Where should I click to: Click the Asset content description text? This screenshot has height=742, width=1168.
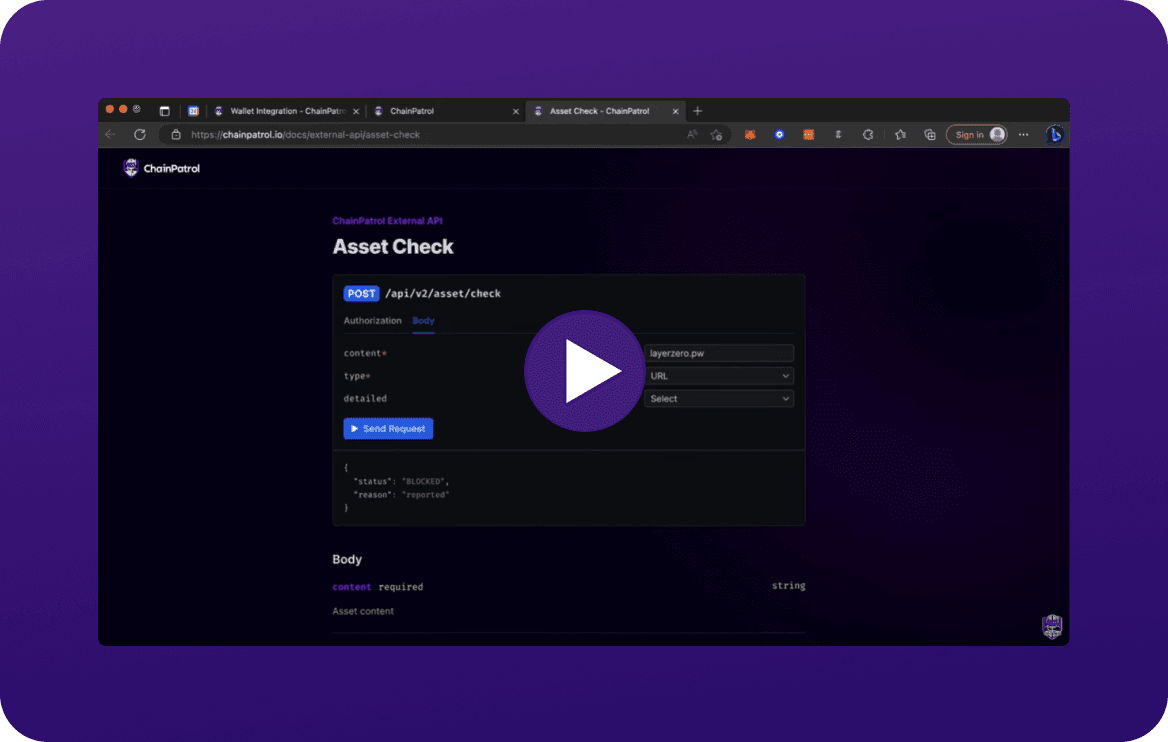[x=363, y=611]
